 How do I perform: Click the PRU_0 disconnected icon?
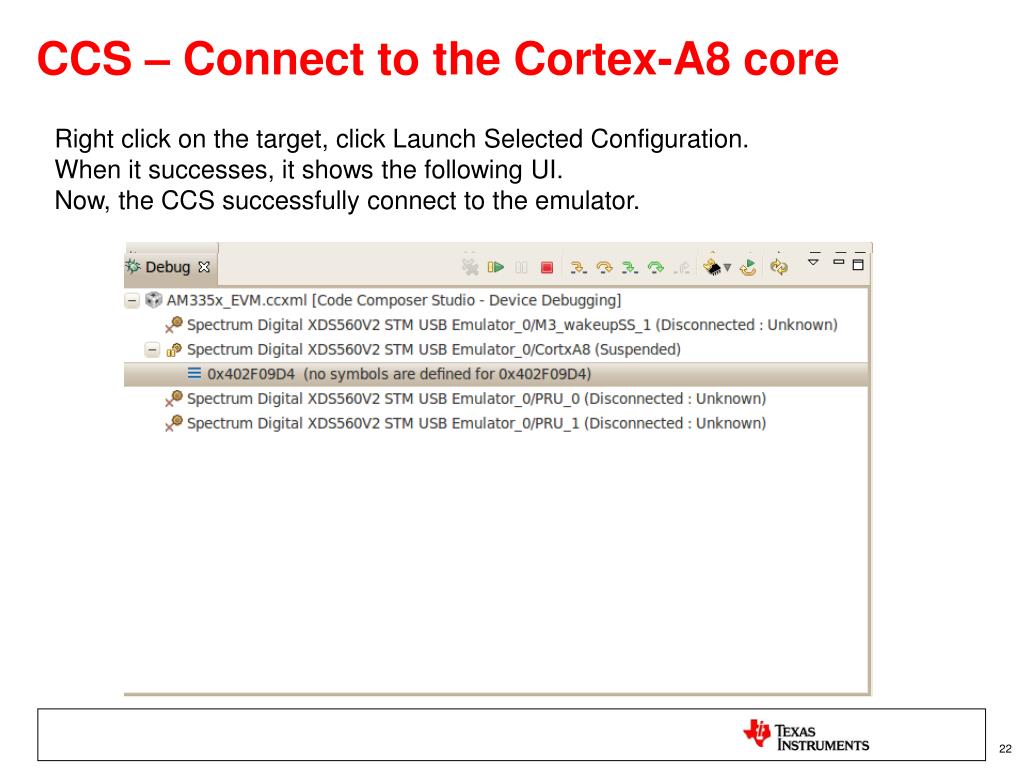coord(174,398)
